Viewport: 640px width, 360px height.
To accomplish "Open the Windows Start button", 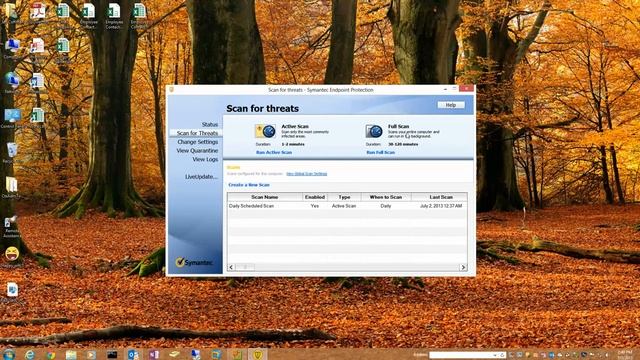I will point(9,354).
